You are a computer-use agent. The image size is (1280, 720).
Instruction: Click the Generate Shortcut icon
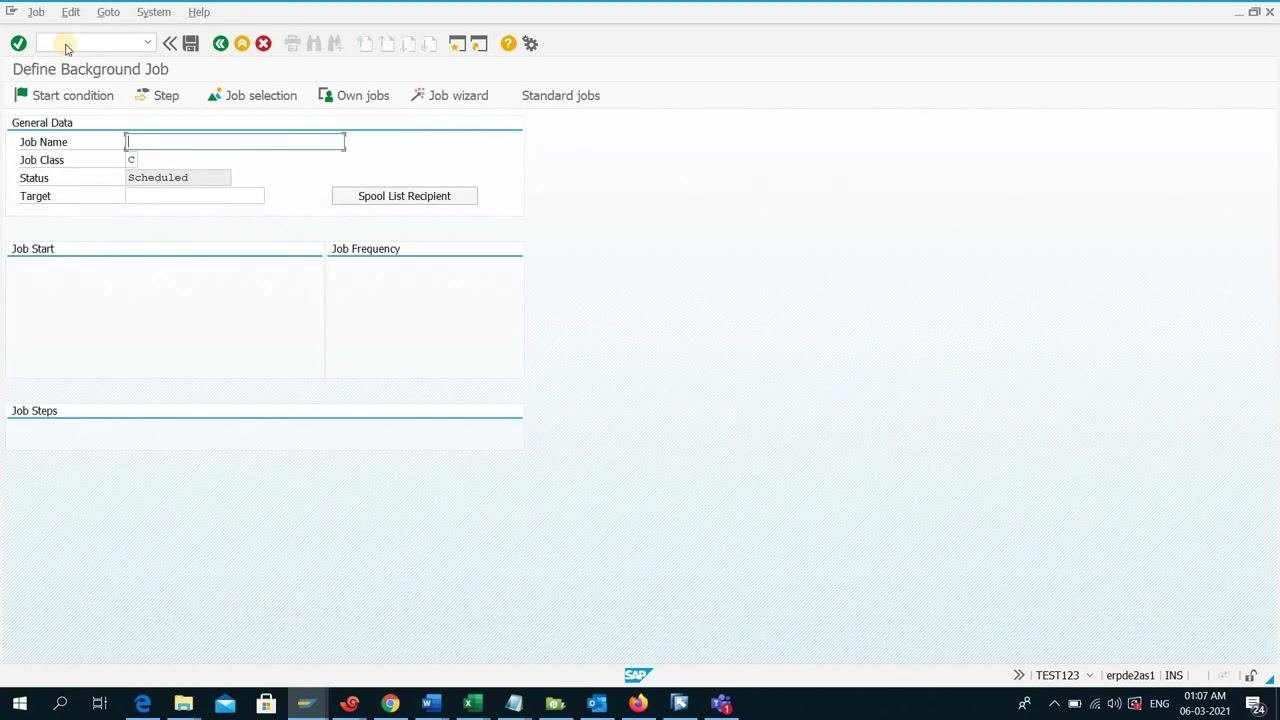coord(479,43)
